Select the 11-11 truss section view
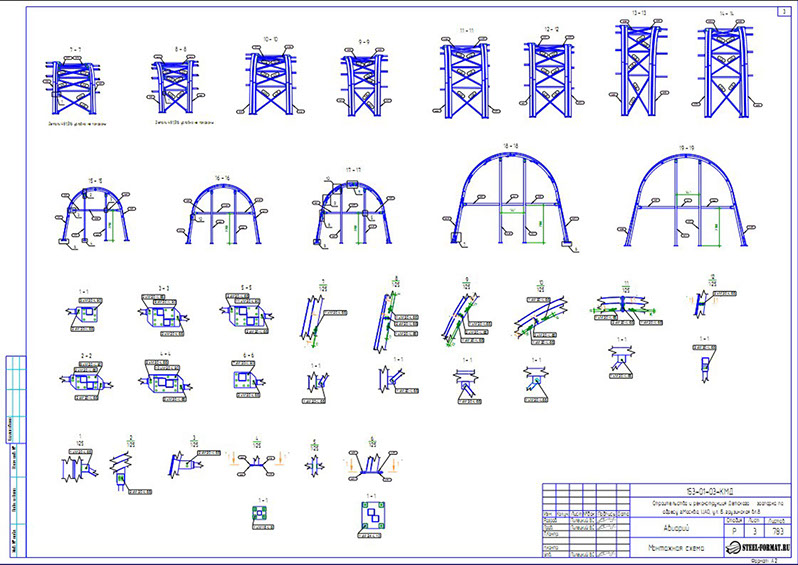Image resolution: width=798 pixels, height=565 pixels. [466, 74]
